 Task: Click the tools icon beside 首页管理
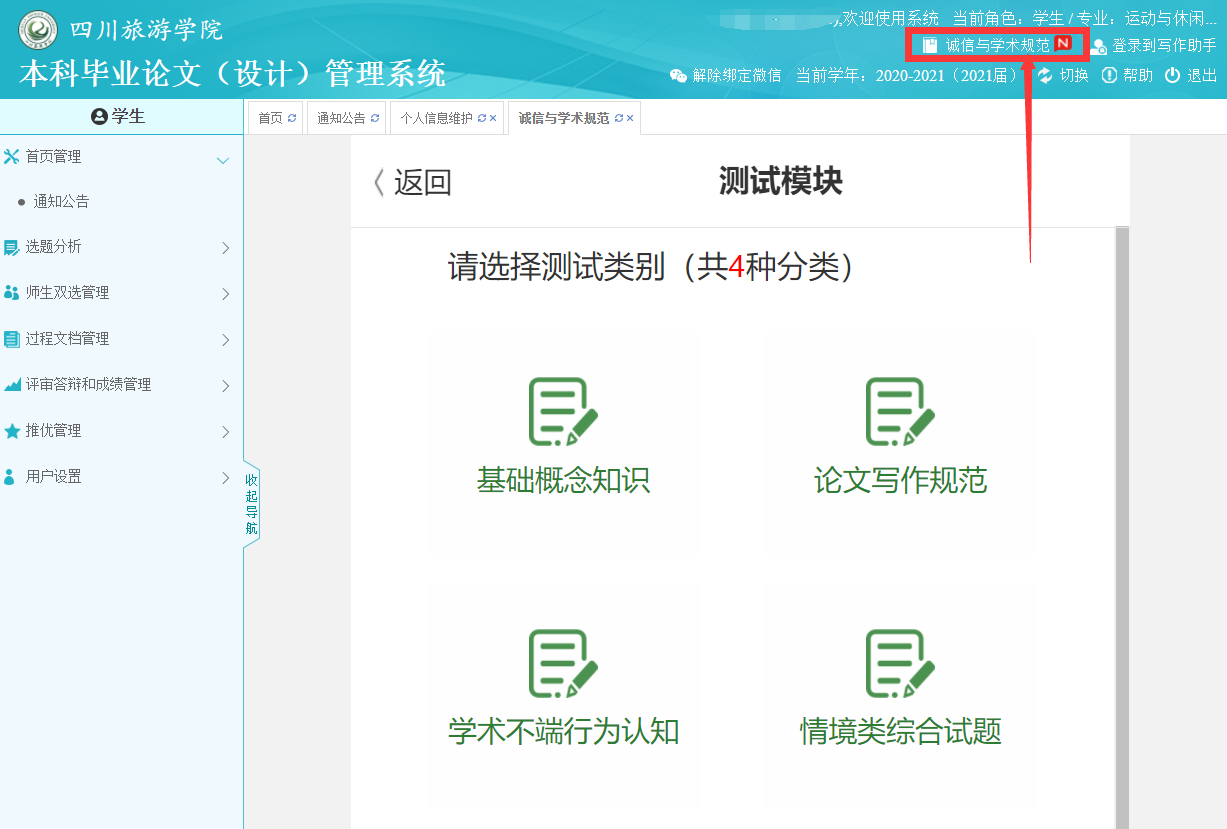(x=12, y=156)
